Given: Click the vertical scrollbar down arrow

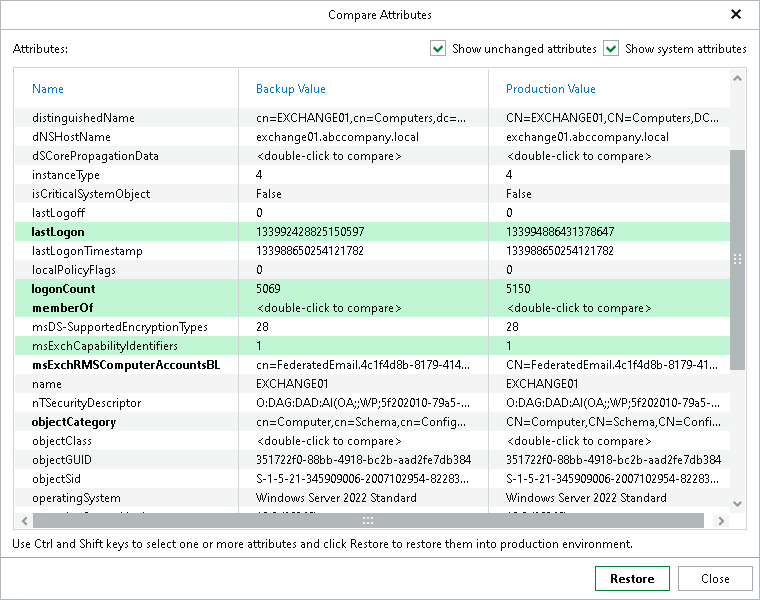Looking at the screenshot, I should tap(738, 503).
